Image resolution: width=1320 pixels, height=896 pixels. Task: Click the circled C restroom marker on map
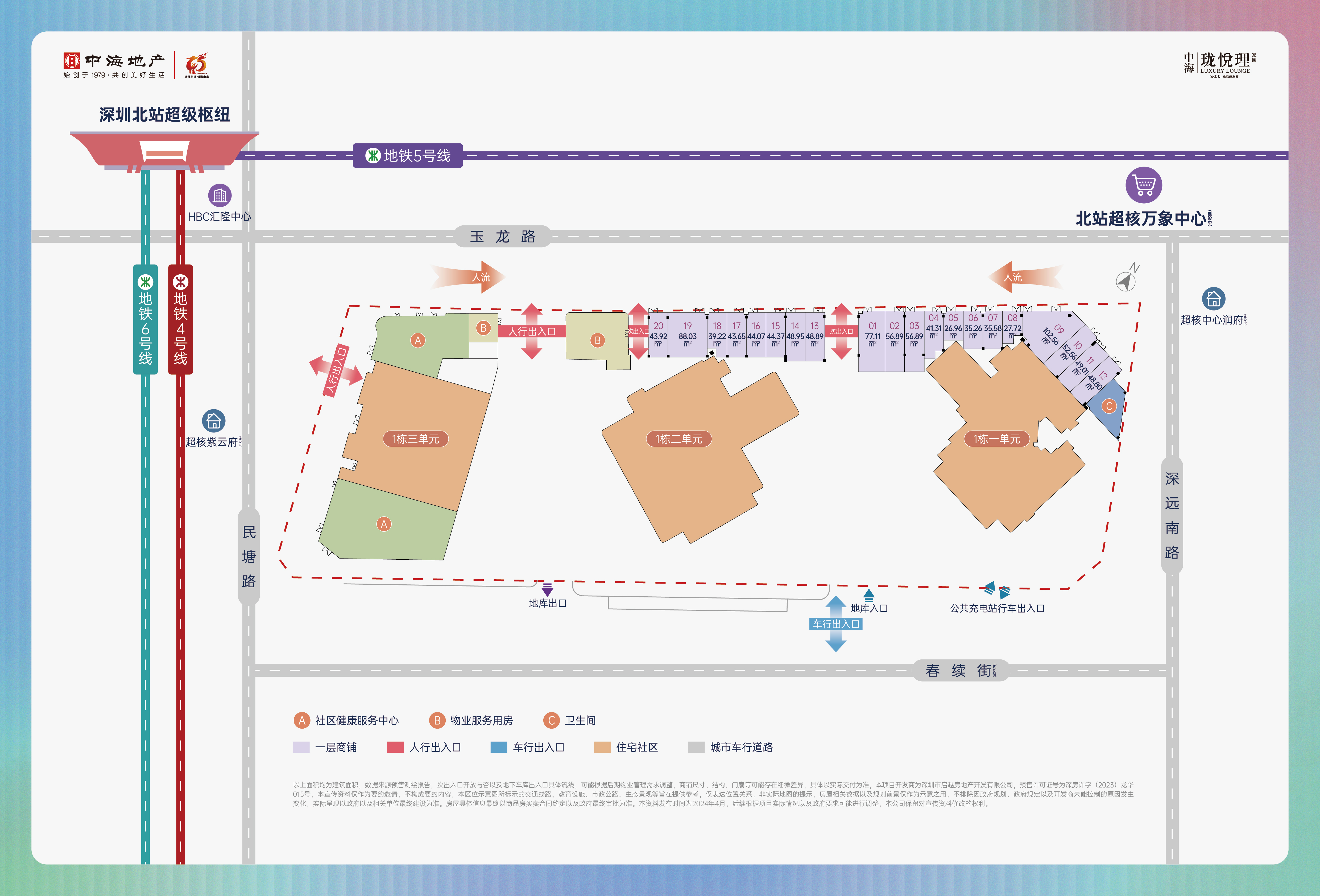click(1109, 406)
